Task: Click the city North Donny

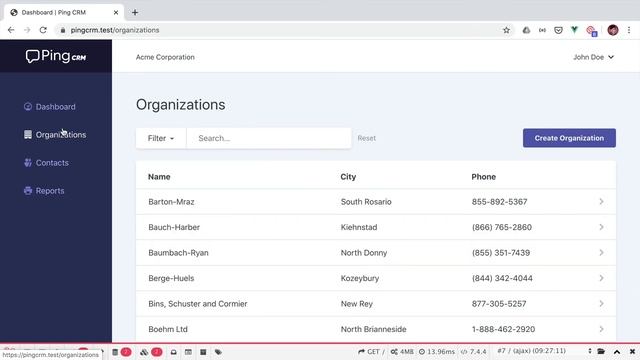Action: coord(364,253)
